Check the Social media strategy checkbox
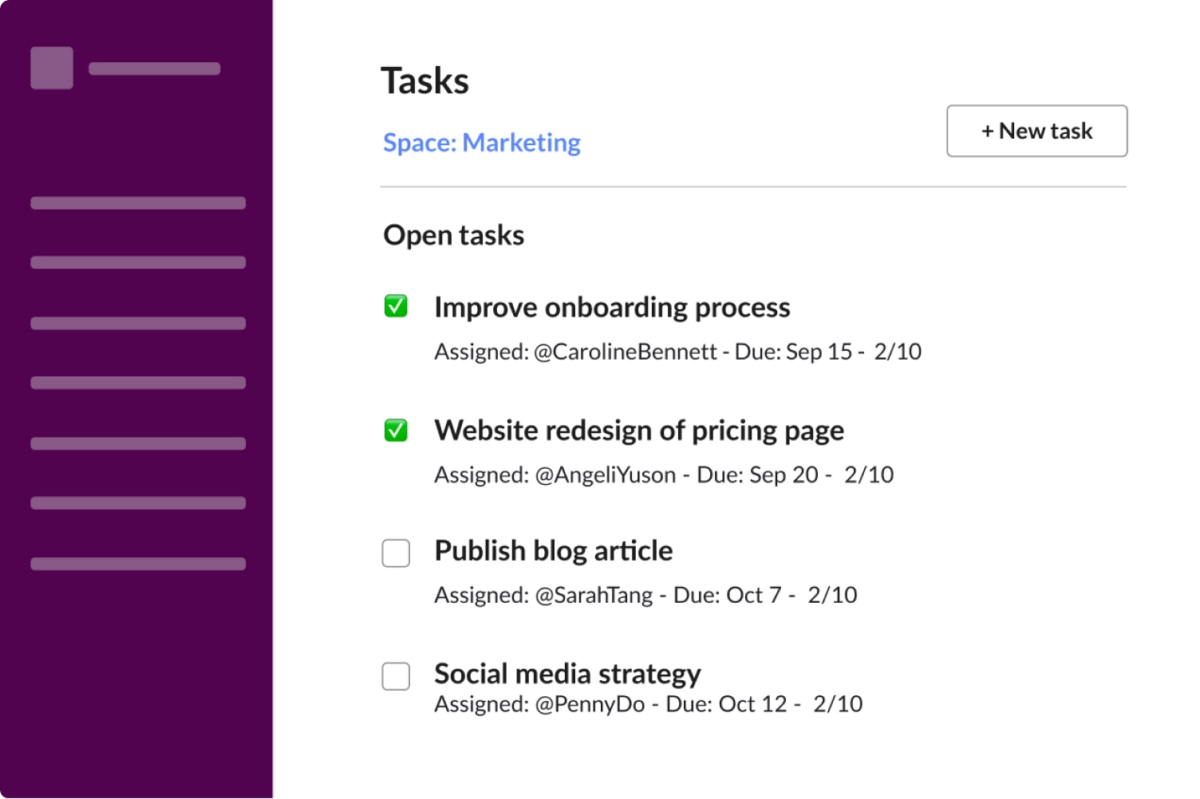 [x=396, y=675]
